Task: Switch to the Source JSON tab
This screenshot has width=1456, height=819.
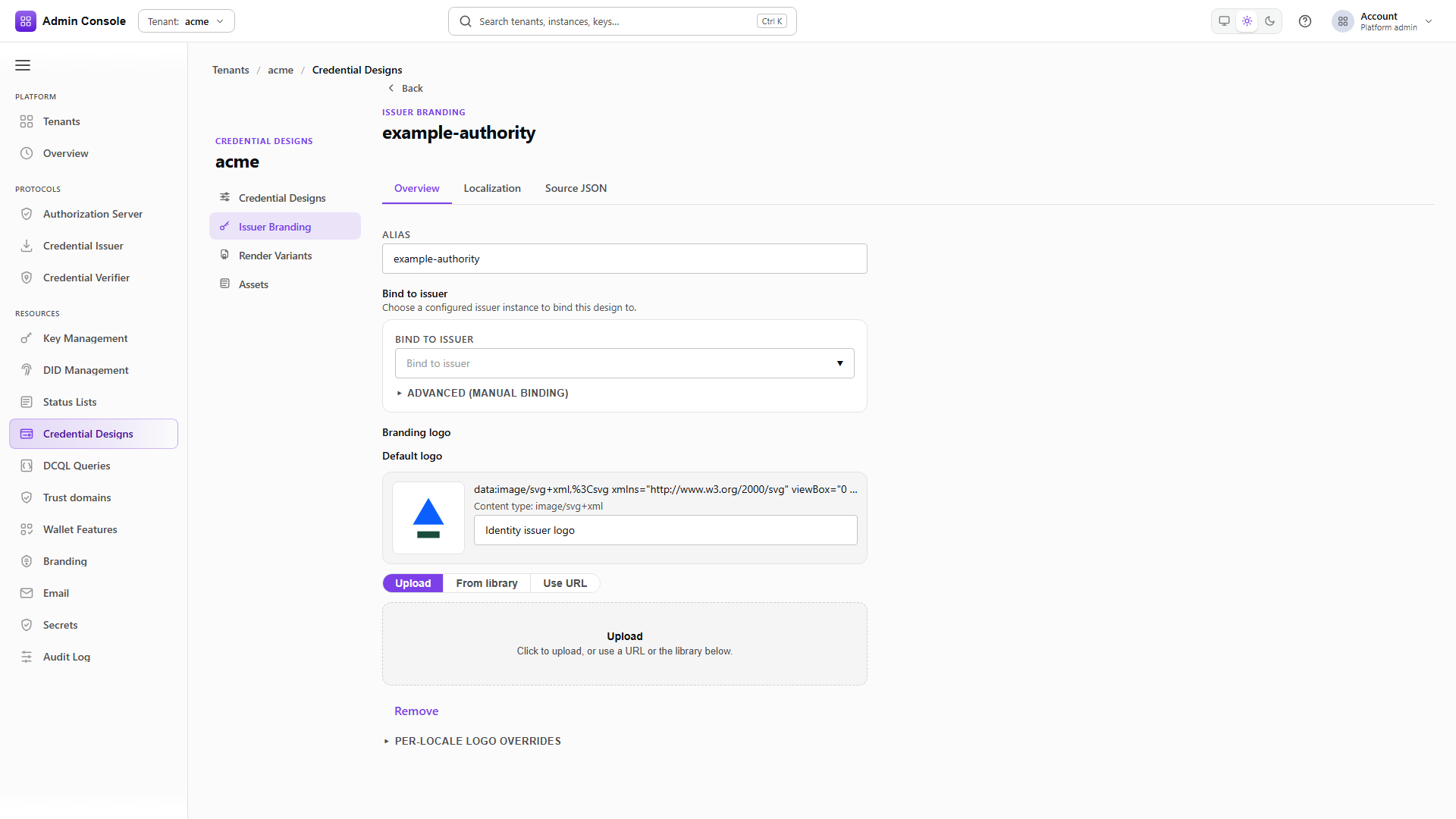Action: (576, 188)
